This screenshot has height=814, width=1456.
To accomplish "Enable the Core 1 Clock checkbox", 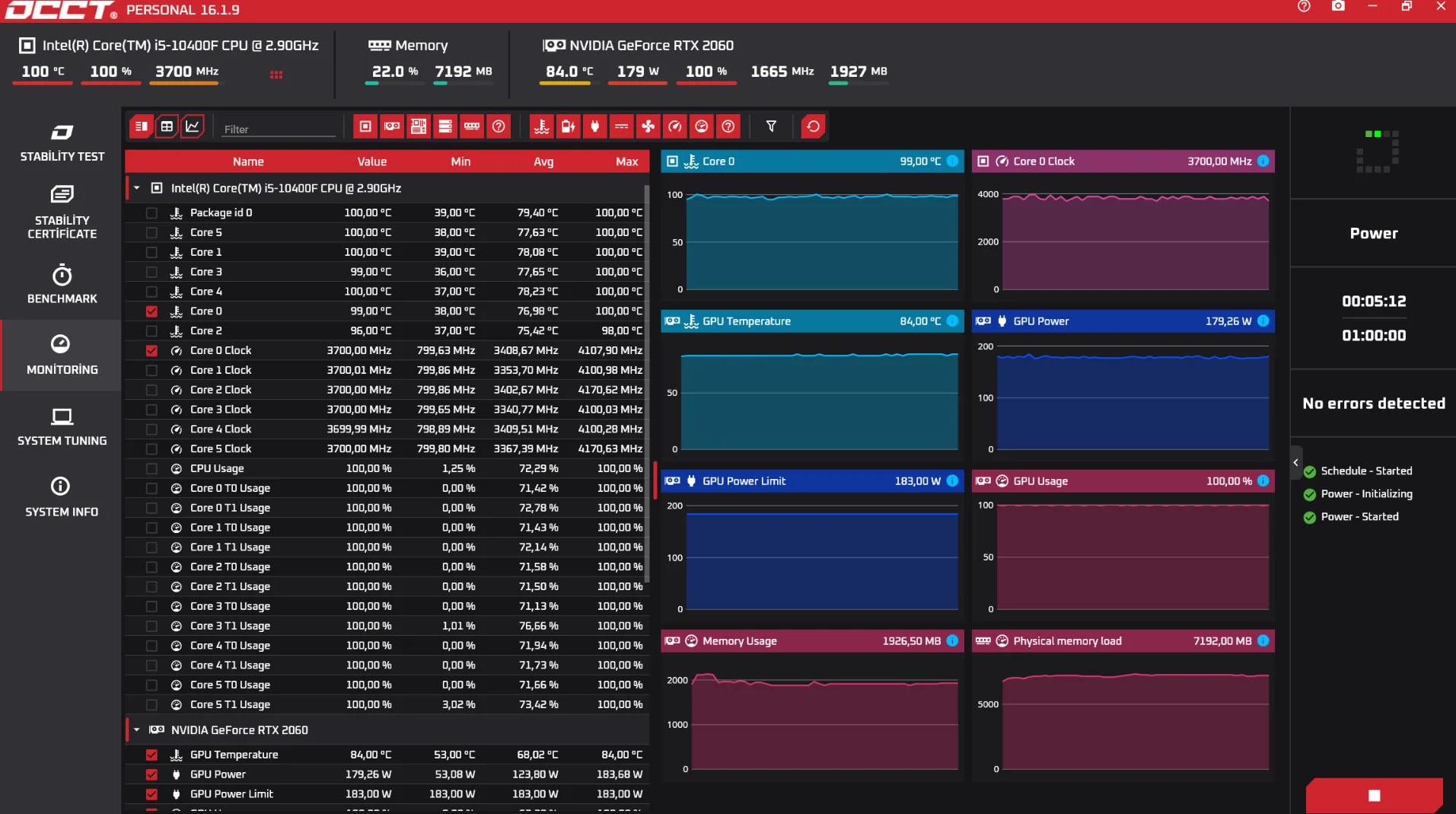I will click(151, 371).
